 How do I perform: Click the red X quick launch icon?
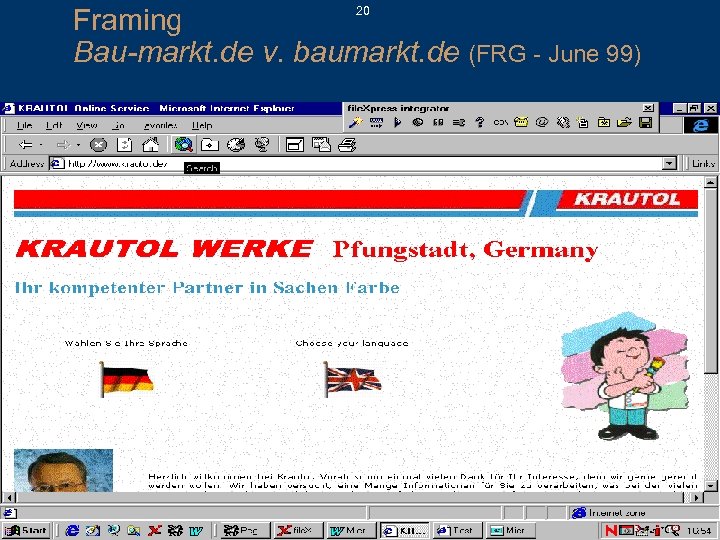point(154,531)
